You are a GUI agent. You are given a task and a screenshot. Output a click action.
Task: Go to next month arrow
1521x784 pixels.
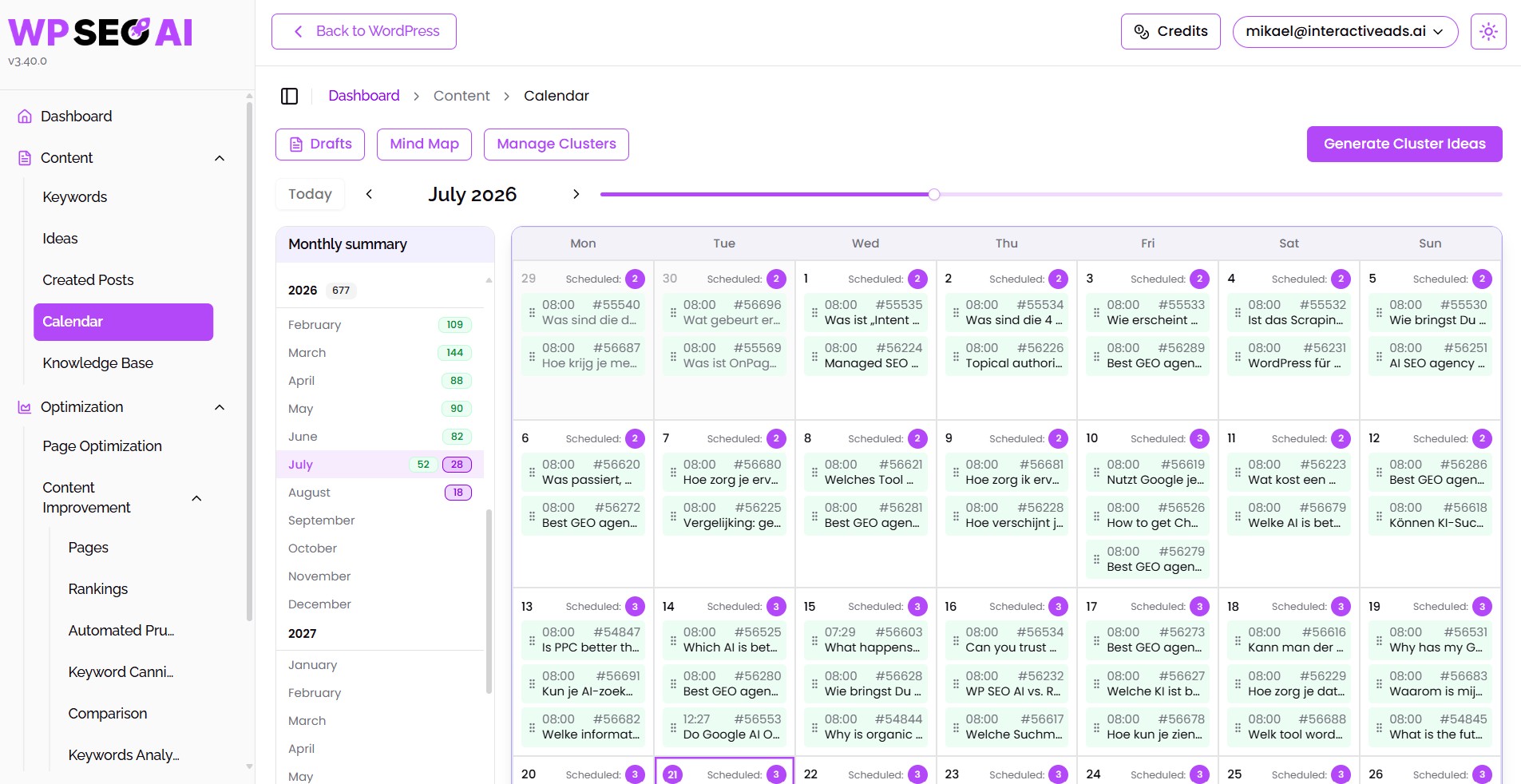(576, 194)
